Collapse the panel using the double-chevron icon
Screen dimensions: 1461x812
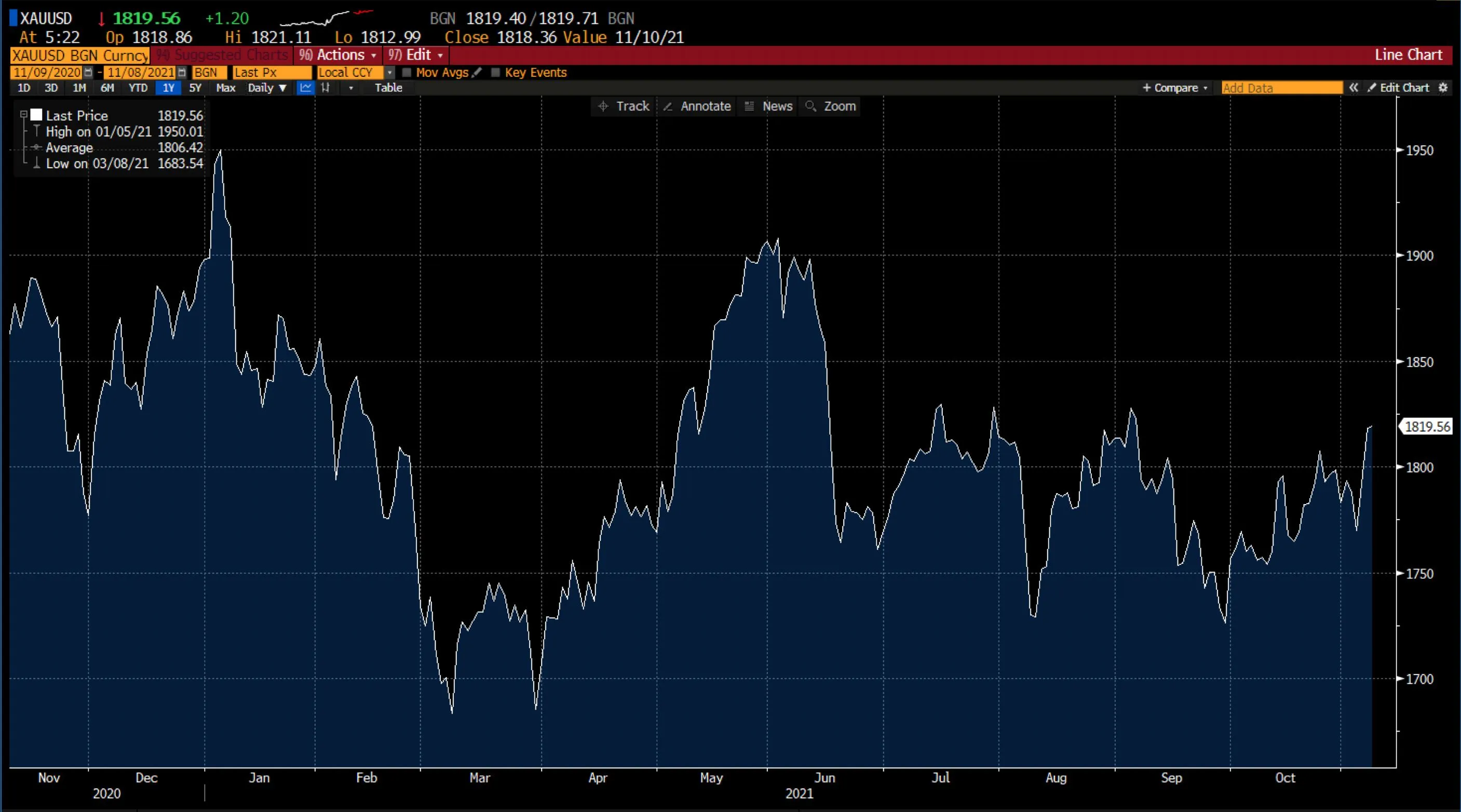point(1355,88)
